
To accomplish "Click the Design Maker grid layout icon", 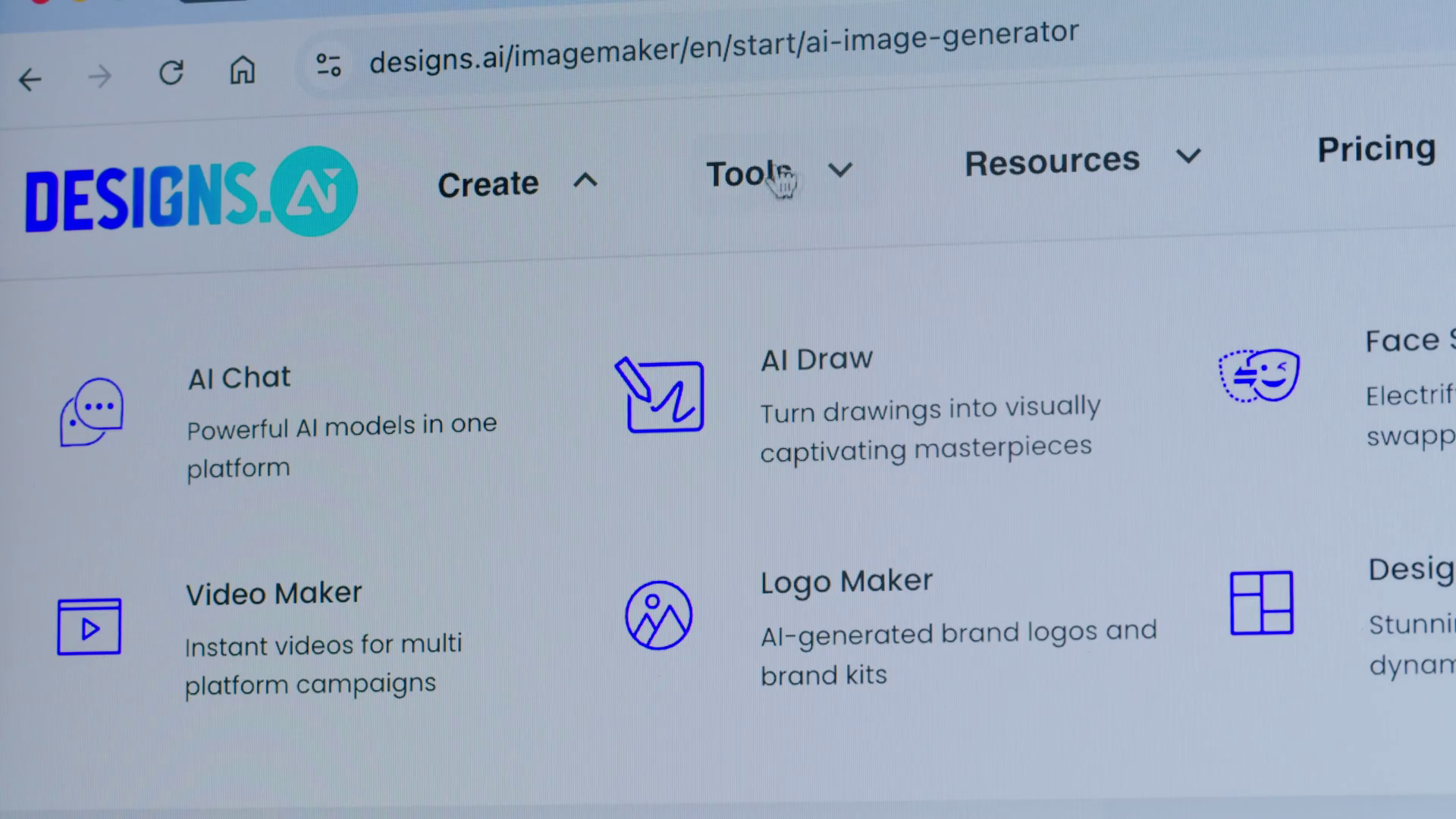I will pyautogui.click(x=1261, y=603).
